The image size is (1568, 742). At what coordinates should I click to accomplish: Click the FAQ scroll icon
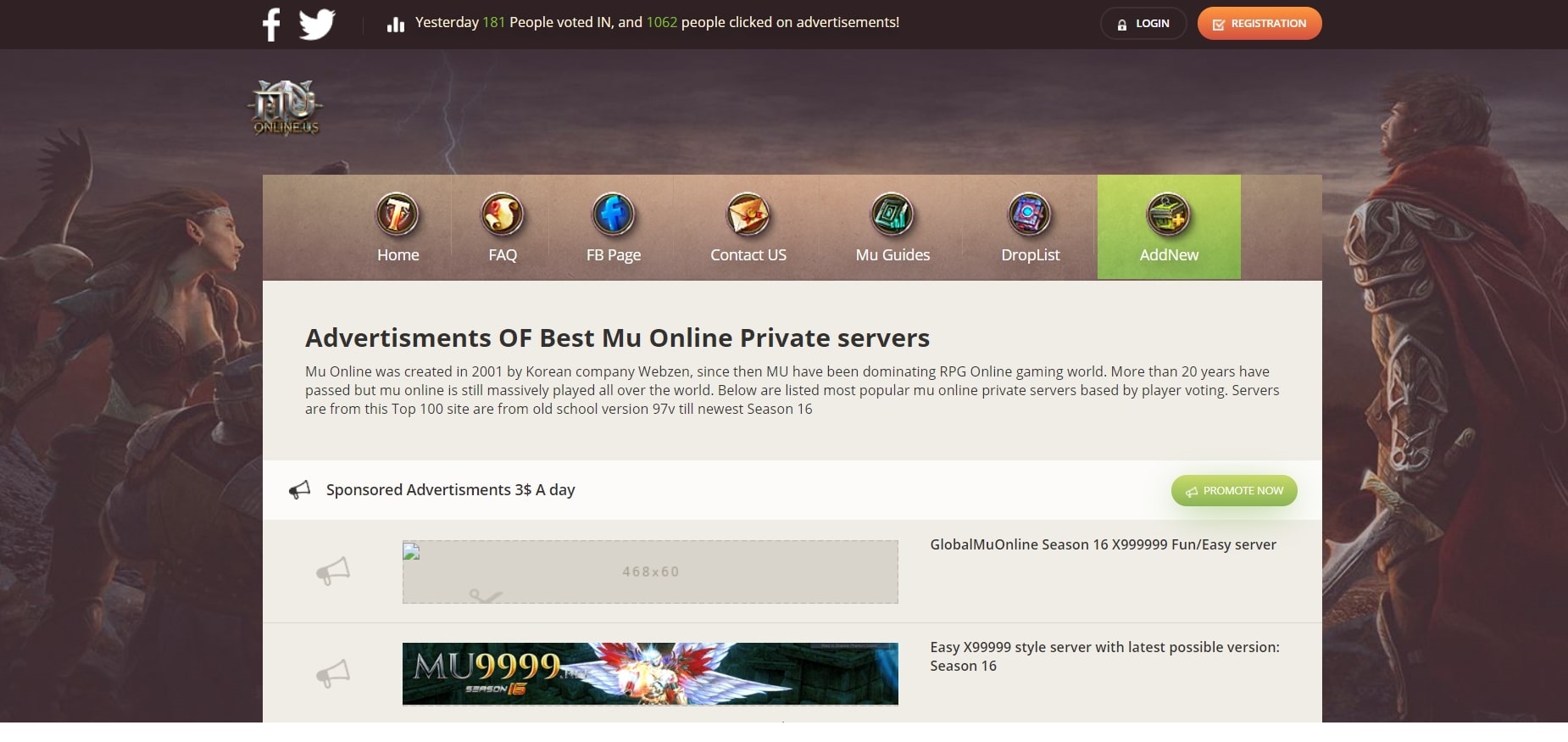(x=502, y=214)
